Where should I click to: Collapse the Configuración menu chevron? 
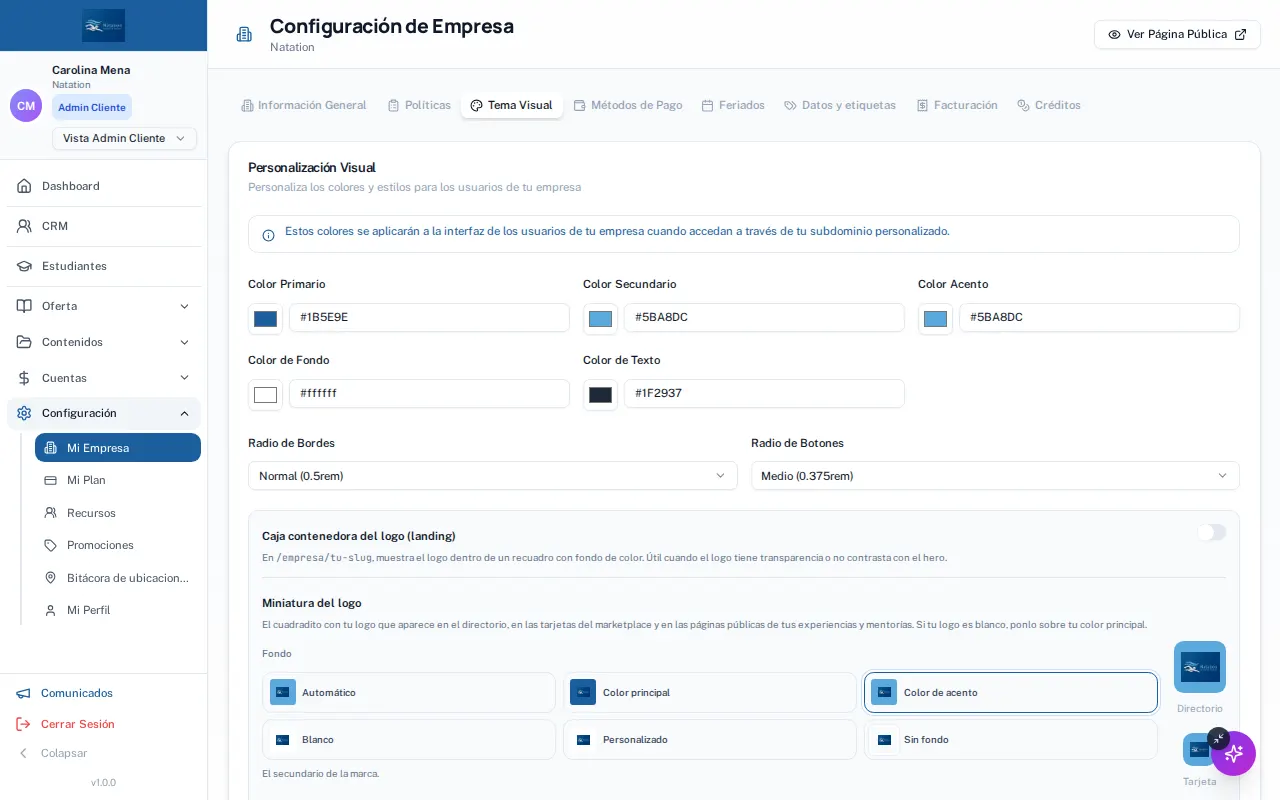(x=184, y=413)
